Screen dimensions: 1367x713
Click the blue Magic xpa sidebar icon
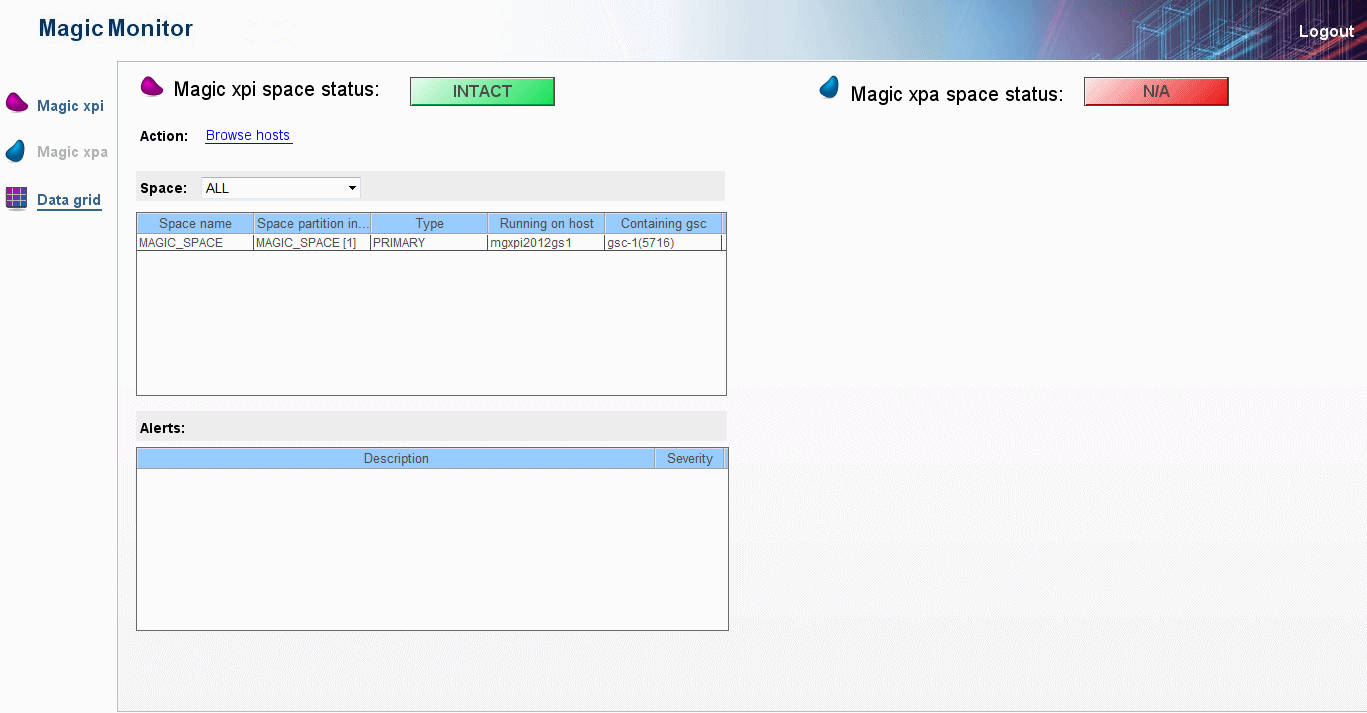pos(15,151)
